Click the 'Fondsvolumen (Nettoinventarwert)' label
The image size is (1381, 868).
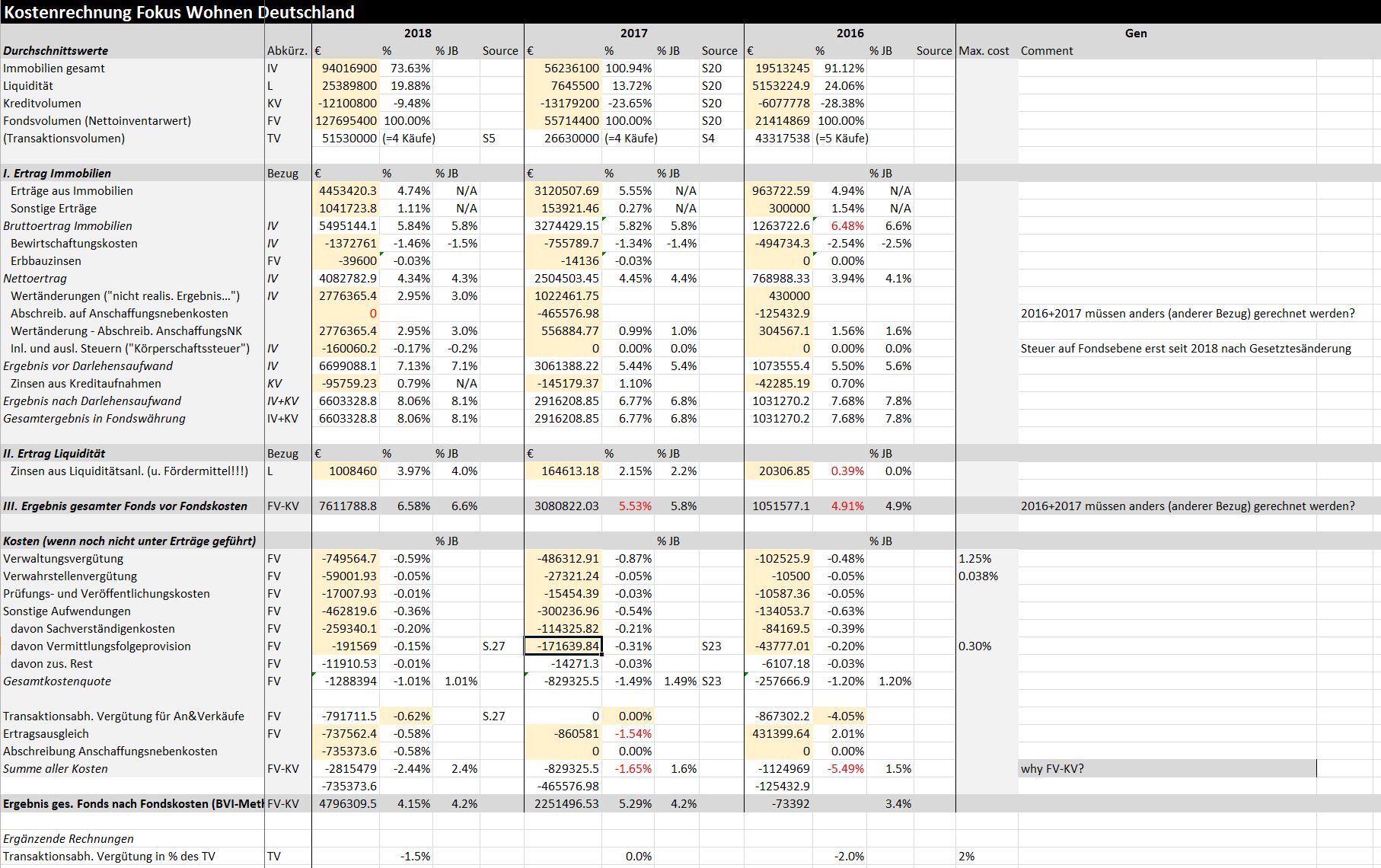point(97,121)
